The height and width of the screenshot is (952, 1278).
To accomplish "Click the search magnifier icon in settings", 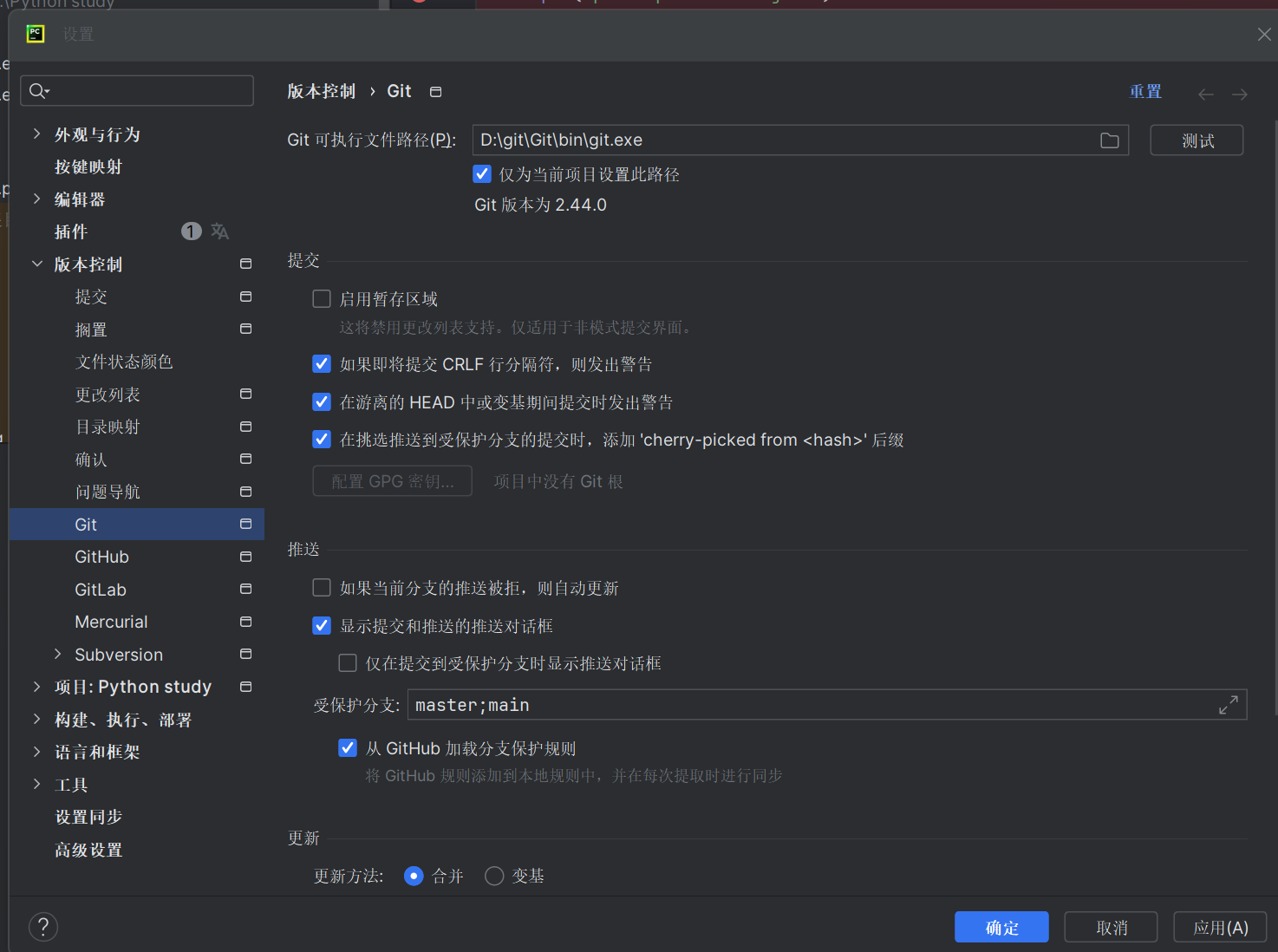I will pos(38,90).
